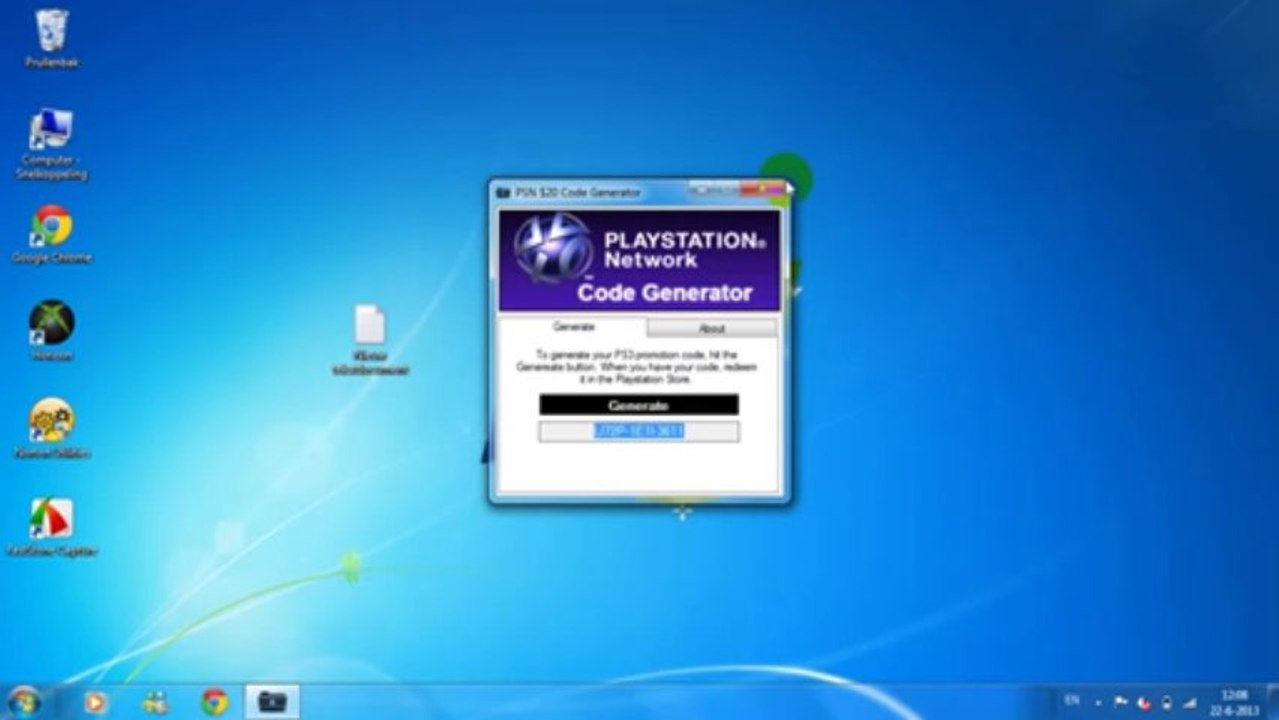1279x720 pixels.
Task: Open the Action Center flag tray icon
Action: tap(1121, 703)
